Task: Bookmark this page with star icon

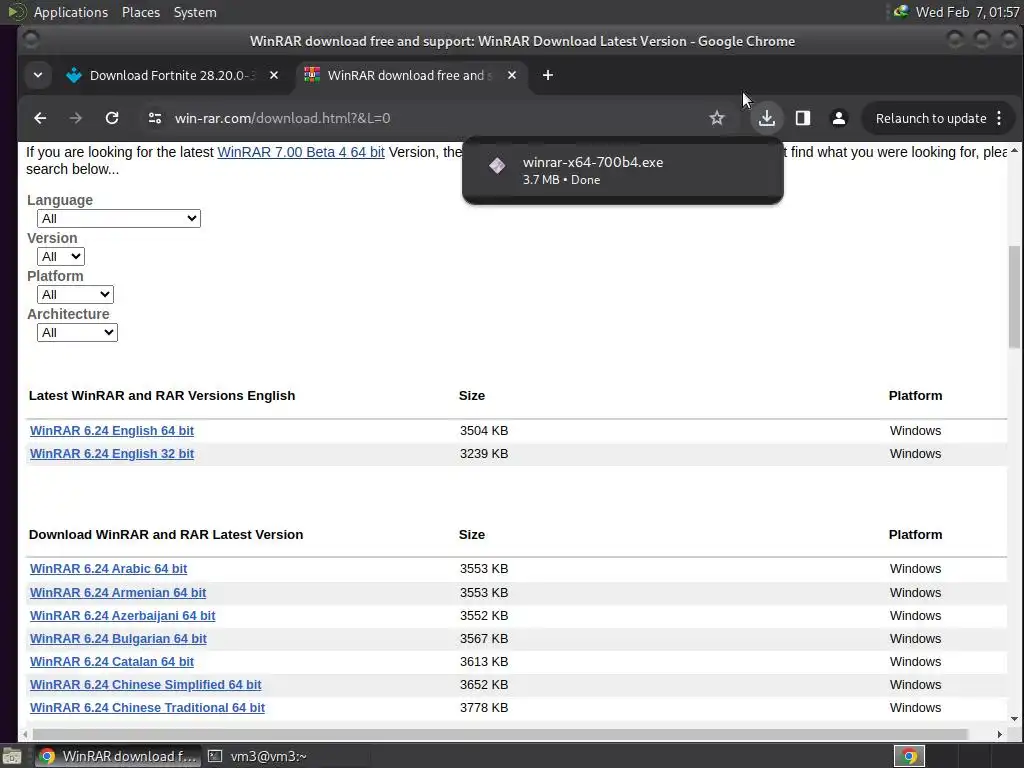Action: [x=716, y=118]
